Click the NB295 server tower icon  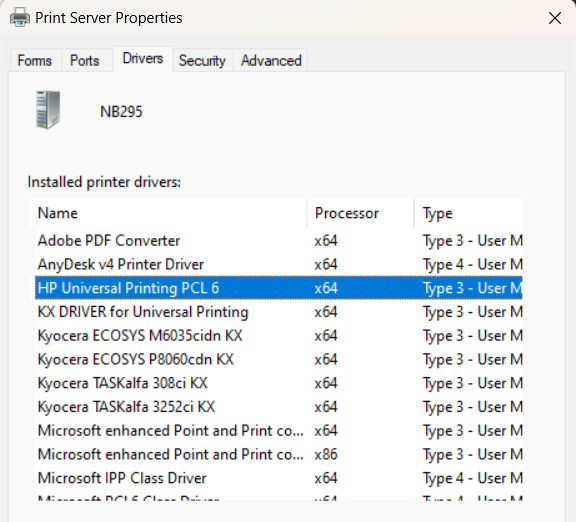(x=48, y=110)
